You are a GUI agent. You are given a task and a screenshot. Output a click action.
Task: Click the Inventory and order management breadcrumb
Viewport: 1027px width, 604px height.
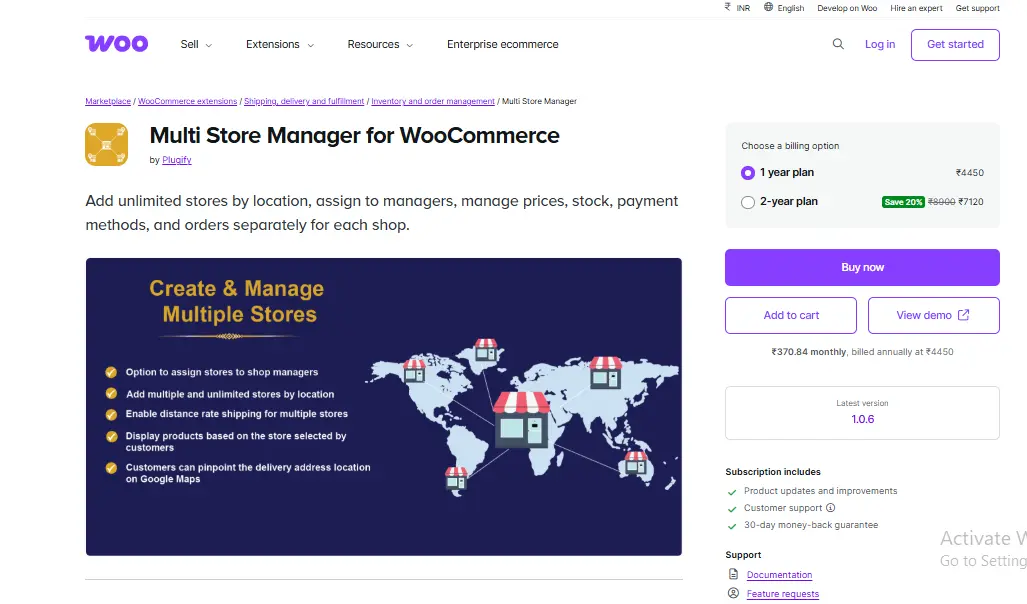[x=432, y=101]
